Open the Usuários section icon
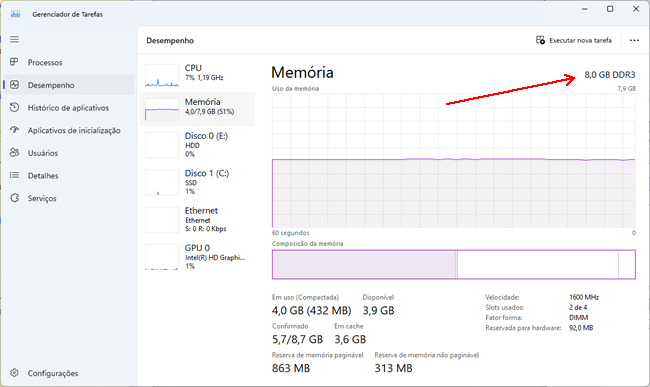The width and height of the screenshot is (650, 387). pyautogui.click(x=15, y=152)
